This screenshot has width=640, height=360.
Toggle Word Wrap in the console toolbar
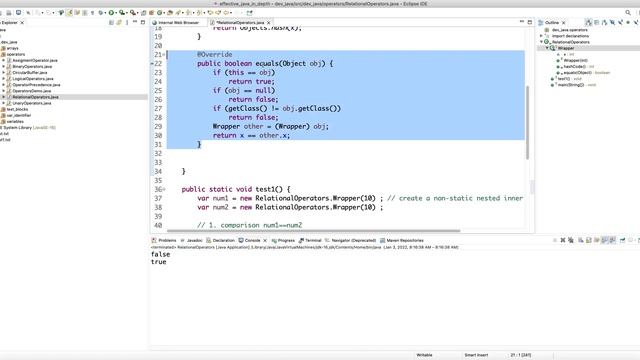596,240
